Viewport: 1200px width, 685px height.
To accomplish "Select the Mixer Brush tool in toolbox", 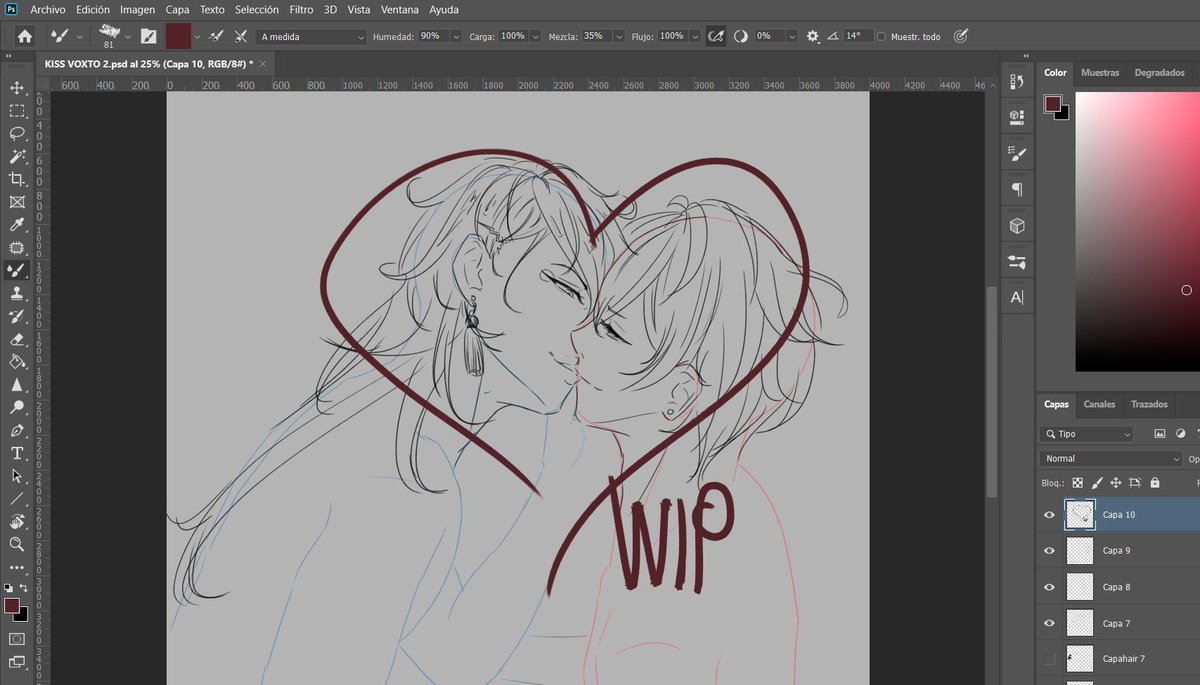I will pos(17,270).
